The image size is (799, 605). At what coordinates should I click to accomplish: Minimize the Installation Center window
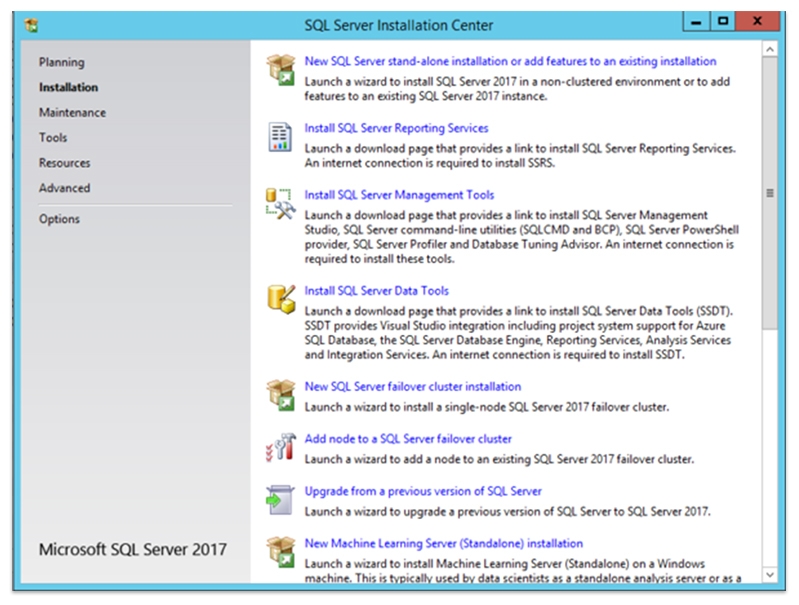click(x=696, y=21)
